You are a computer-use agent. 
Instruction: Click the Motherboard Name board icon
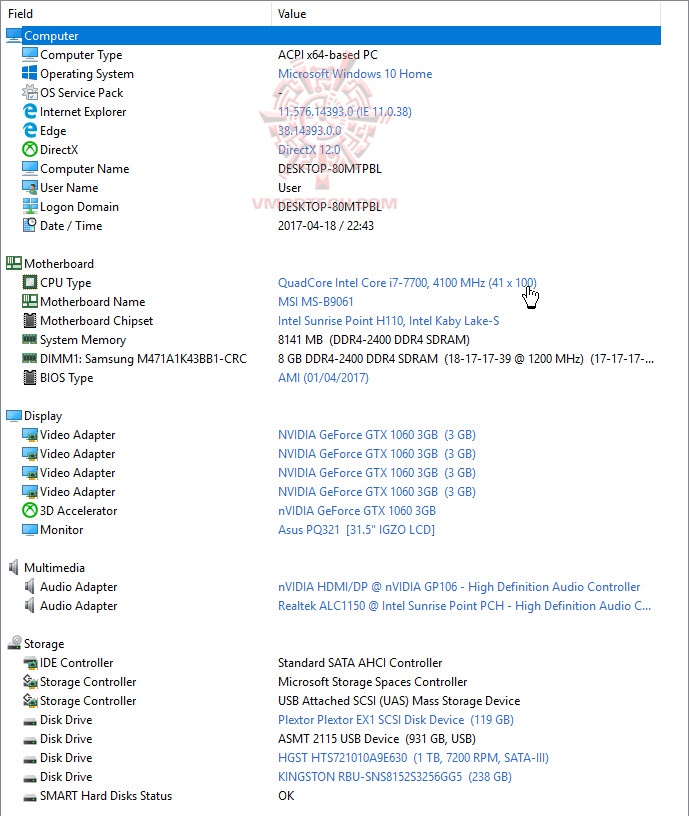pyautogui.click(x=30, y=301)
